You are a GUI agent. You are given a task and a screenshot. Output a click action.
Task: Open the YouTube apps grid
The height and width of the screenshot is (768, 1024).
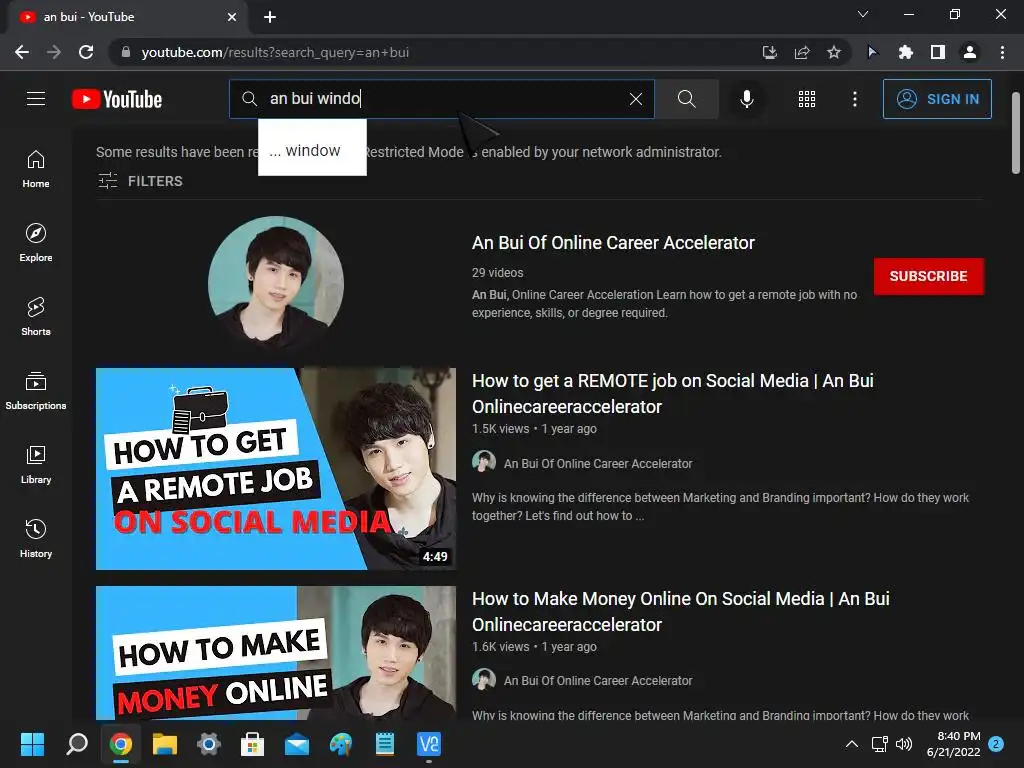[x=807, y=99]
